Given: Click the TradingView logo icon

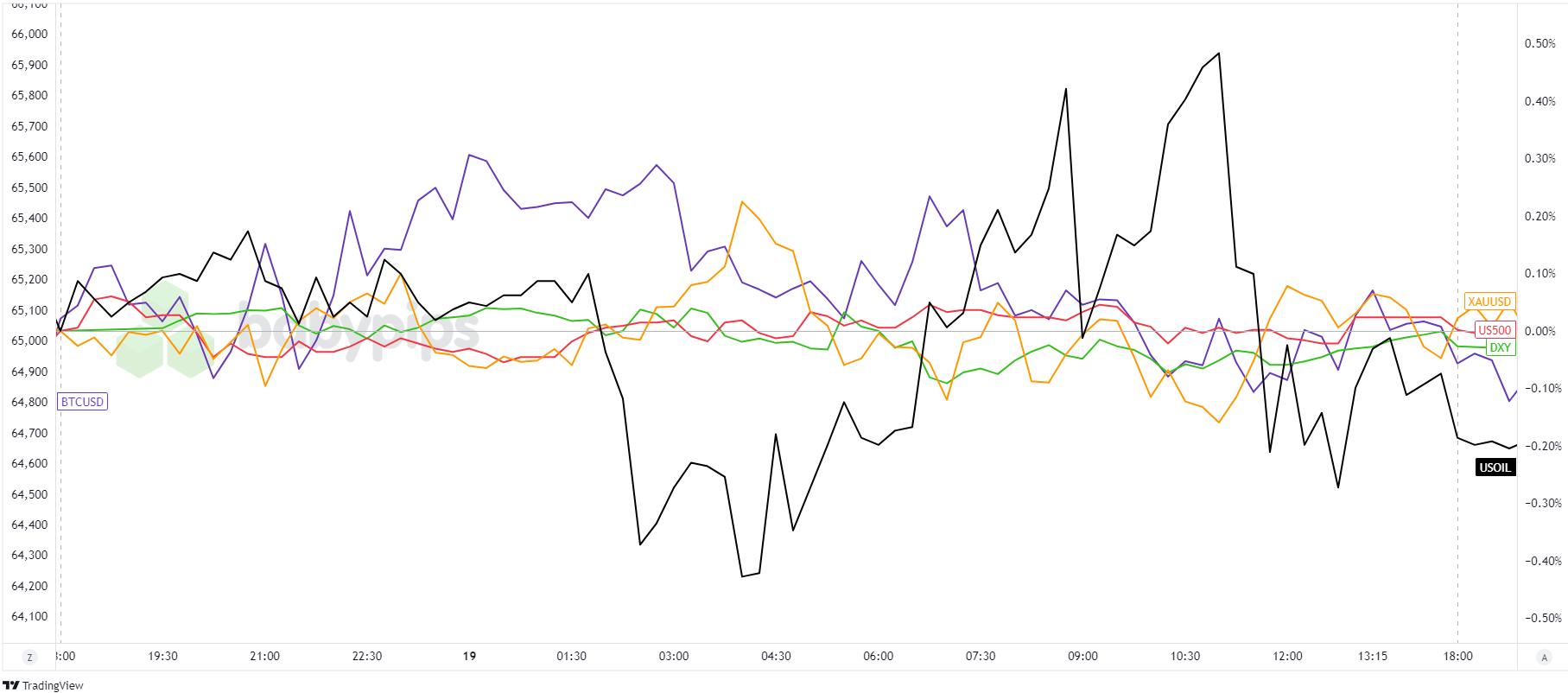Looking at the screenshot, I should 10,685.
